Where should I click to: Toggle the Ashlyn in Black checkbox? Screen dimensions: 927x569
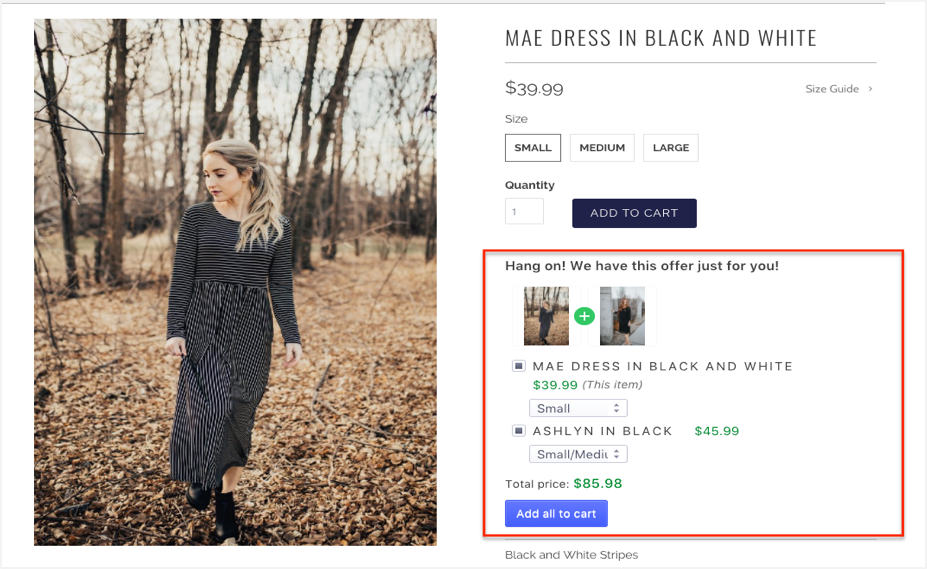coord(519,431)
